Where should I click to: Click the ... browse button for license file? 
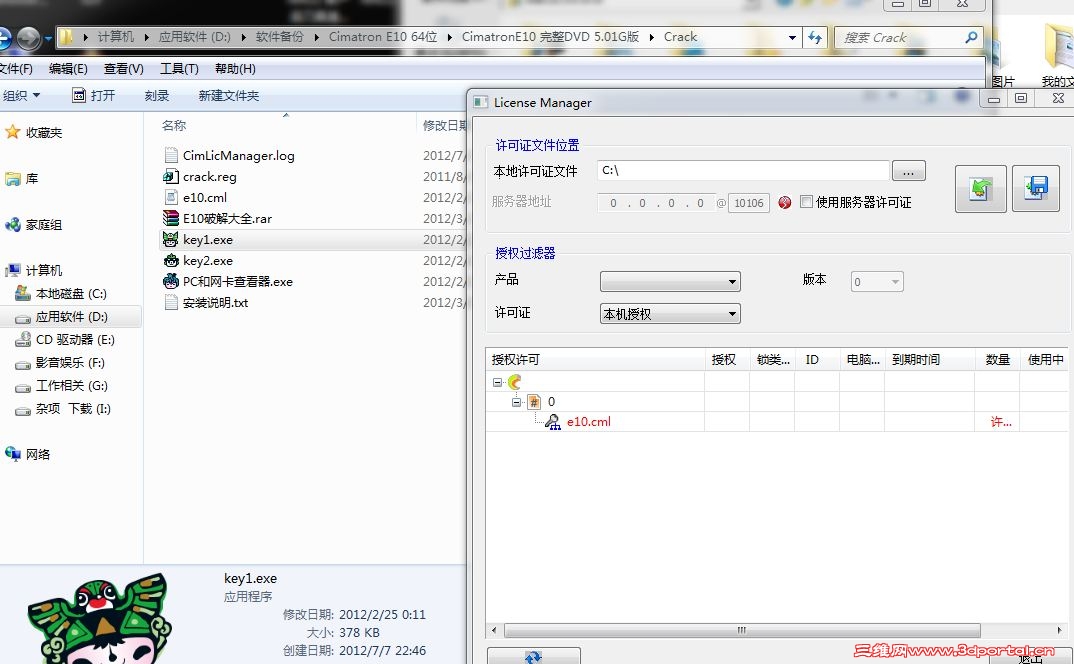pos(909,171)
